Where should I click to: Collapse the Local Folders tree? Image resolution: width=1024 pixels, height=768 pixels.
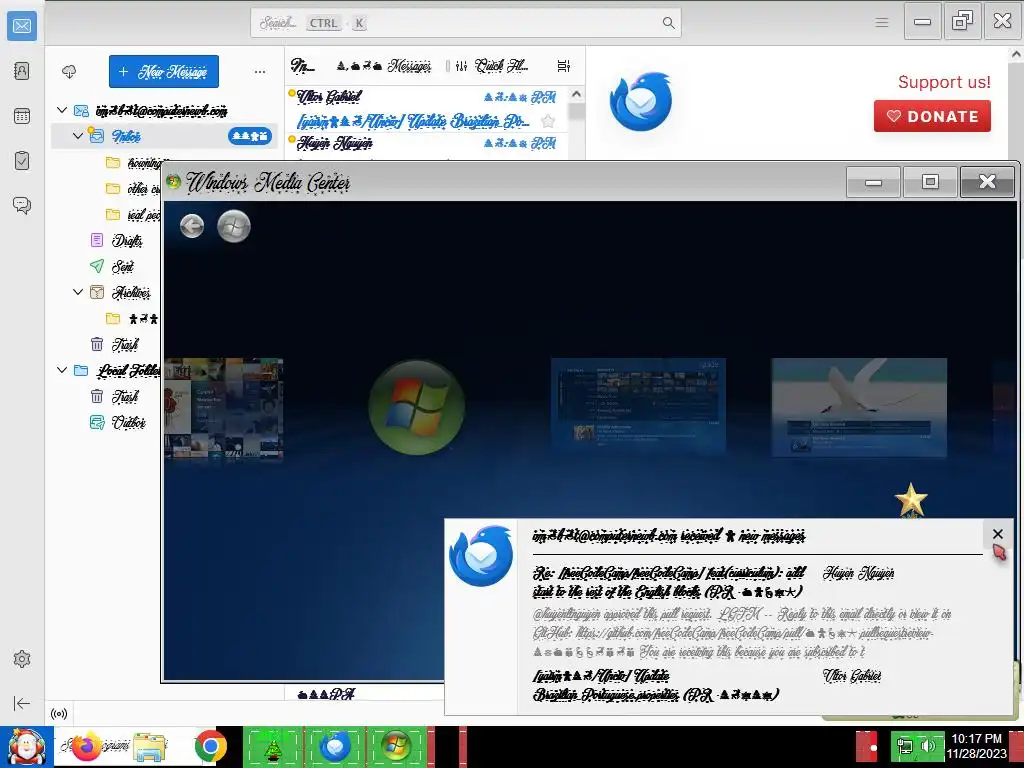click(x=62, y=370)
